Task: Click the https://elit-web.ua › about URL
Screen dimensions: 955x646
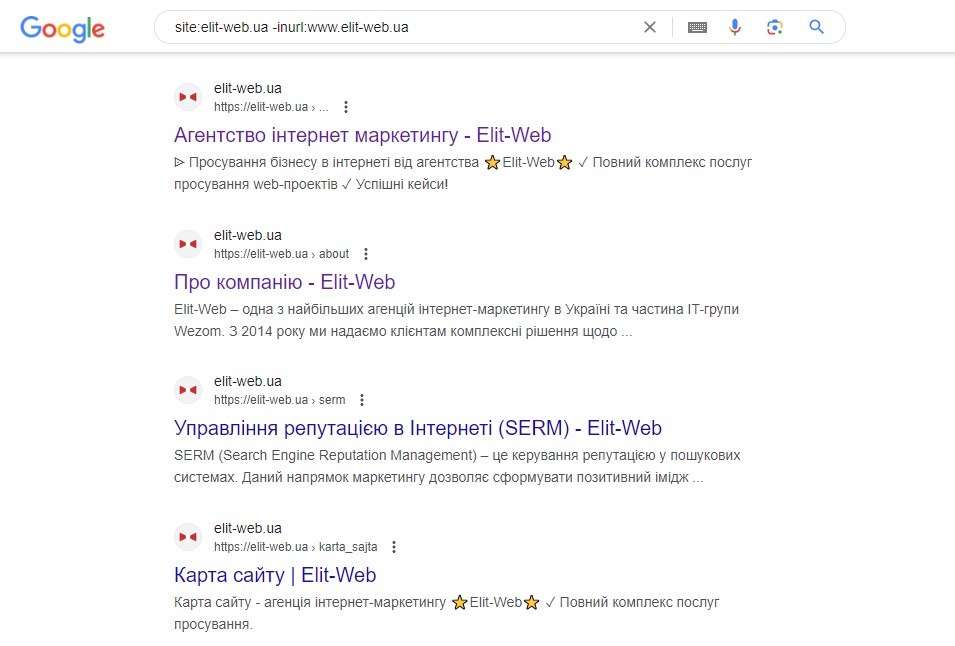Action: [281, 254]
